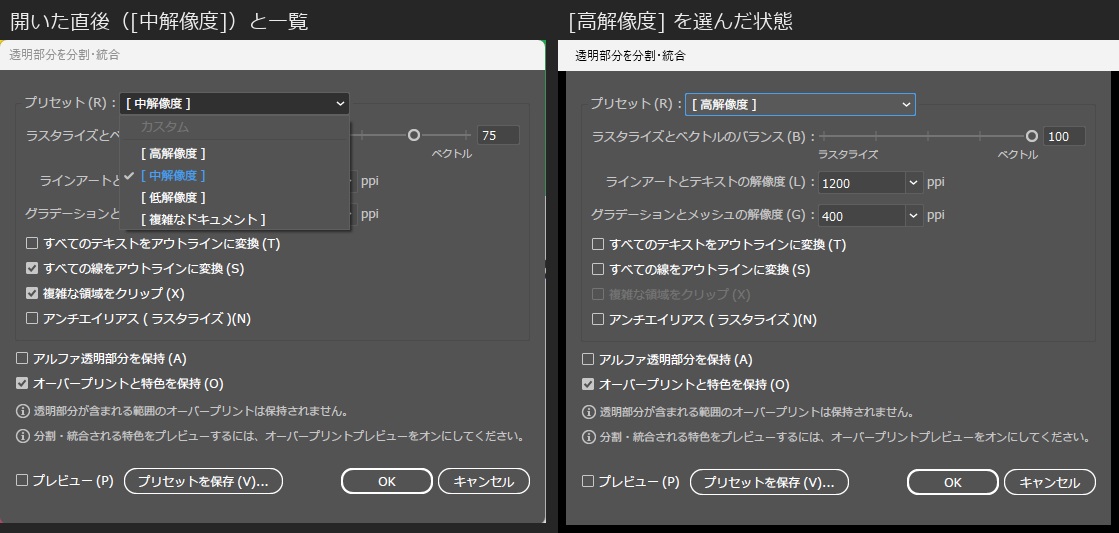Open line art resolution dropdown arrow, right dialog
Viewport: 1119px width, 533px height.
tap(914, 183)
